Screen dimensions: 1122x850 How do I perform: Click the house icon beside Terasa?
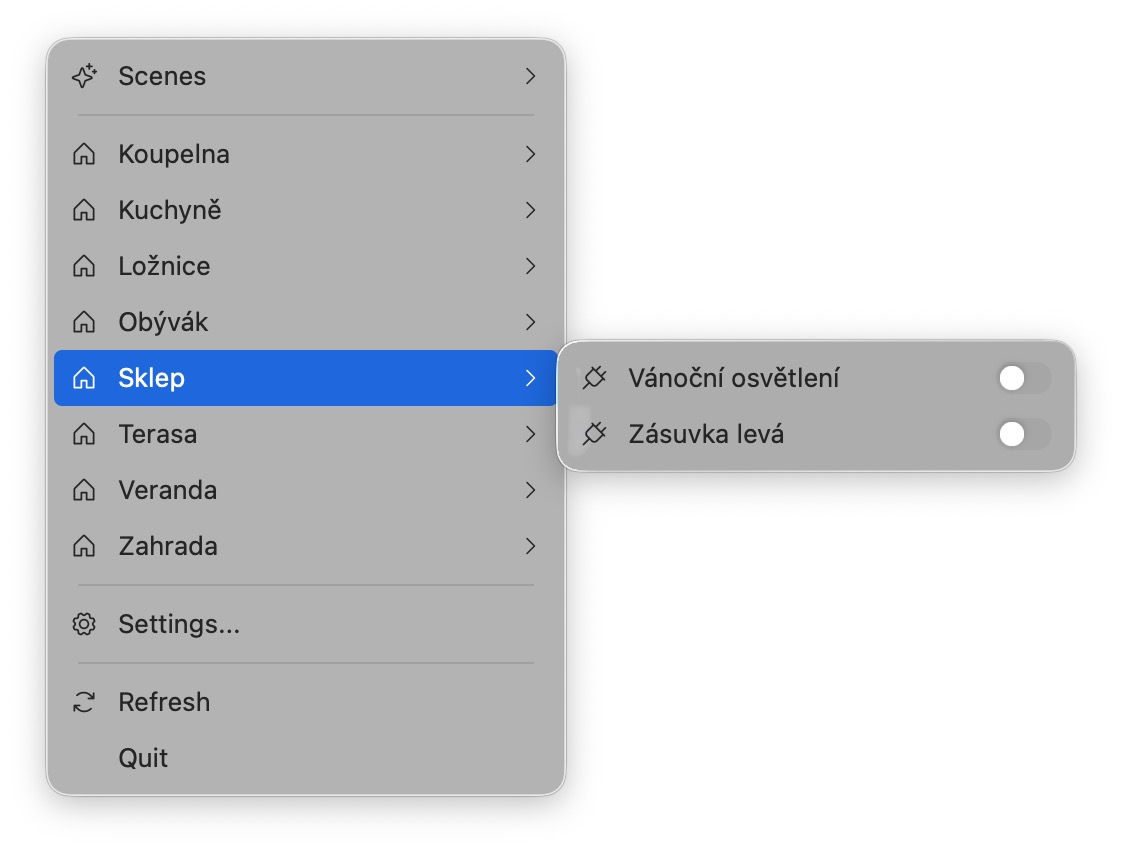pyautogui.click(x=84, y=435)
